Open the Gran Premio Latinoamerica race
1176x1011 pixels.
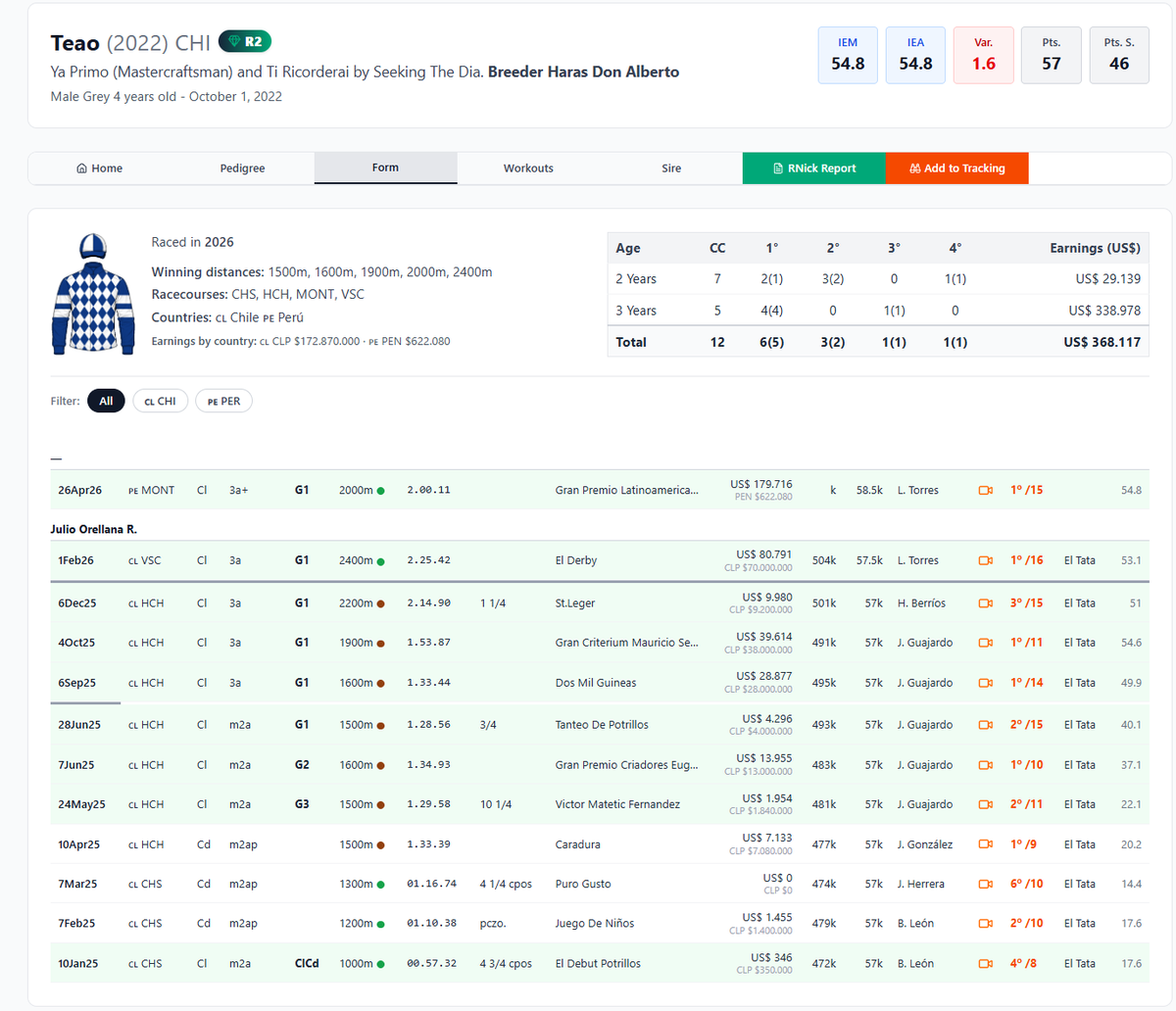click(x=627, y=490)
